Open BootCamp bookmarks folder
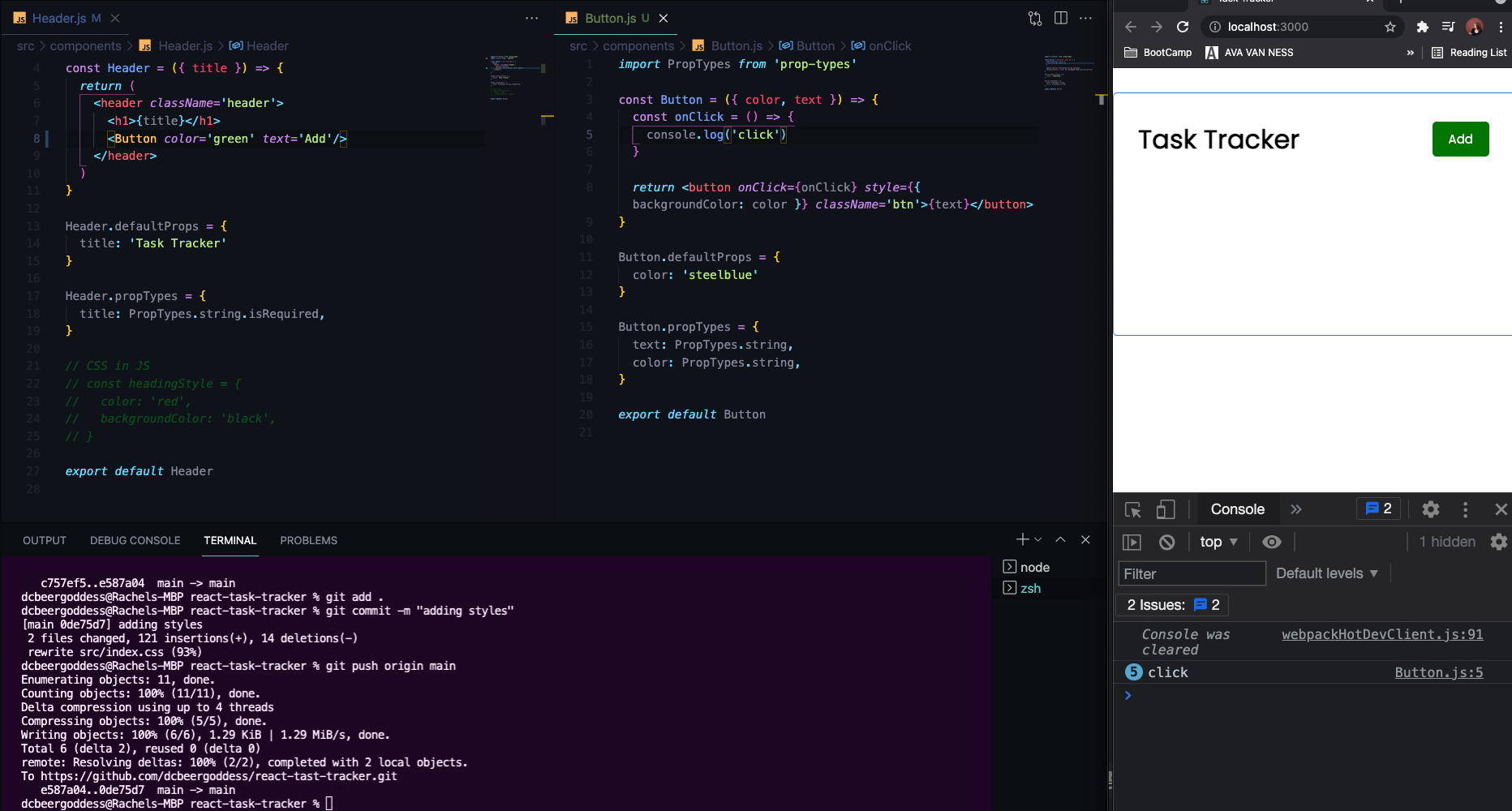The image size is (1512, 811). [x=1158, y=53]
